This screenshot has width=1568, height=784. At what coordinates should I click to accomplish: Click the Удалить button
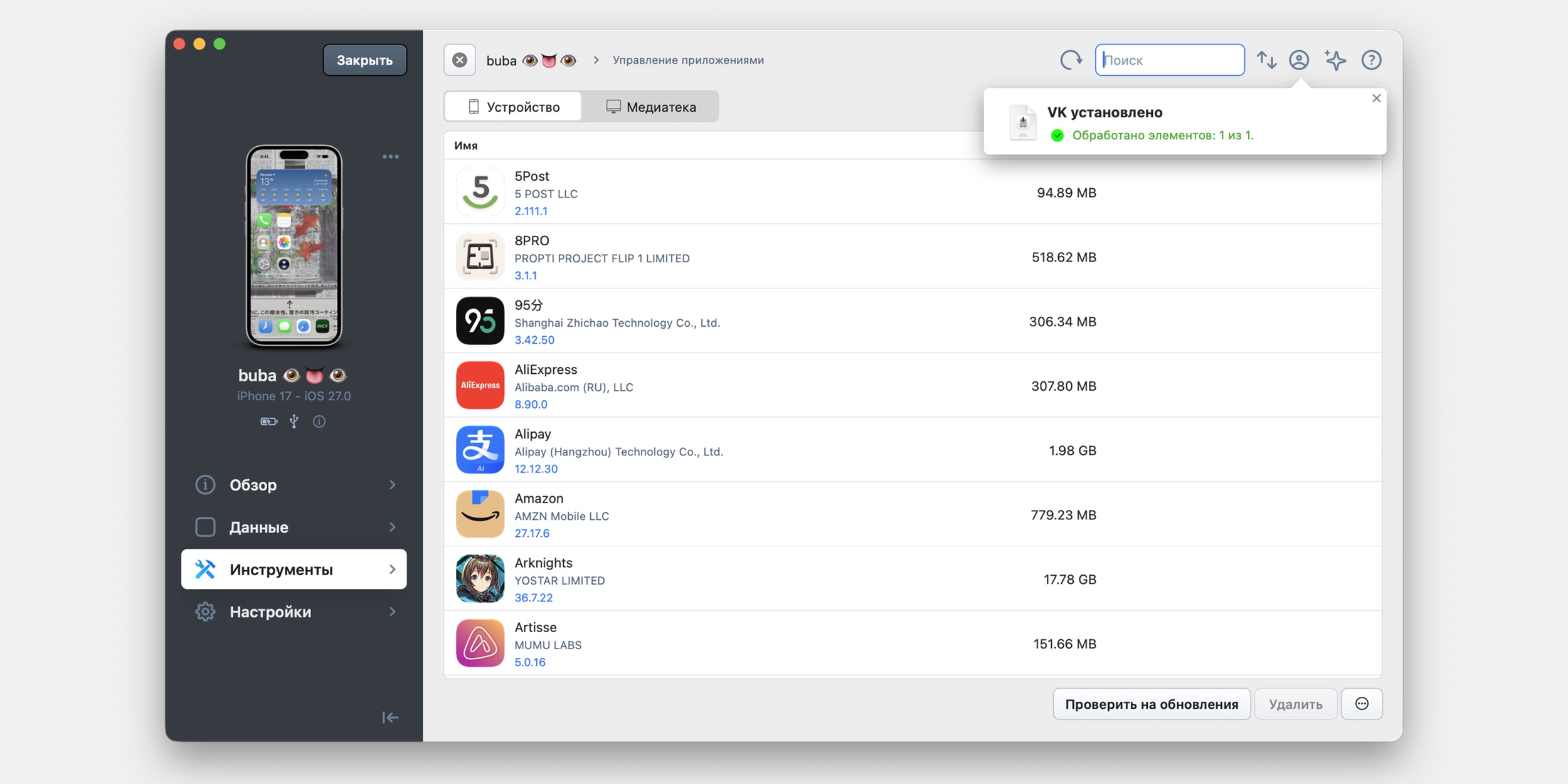[x=1296, y=704]
